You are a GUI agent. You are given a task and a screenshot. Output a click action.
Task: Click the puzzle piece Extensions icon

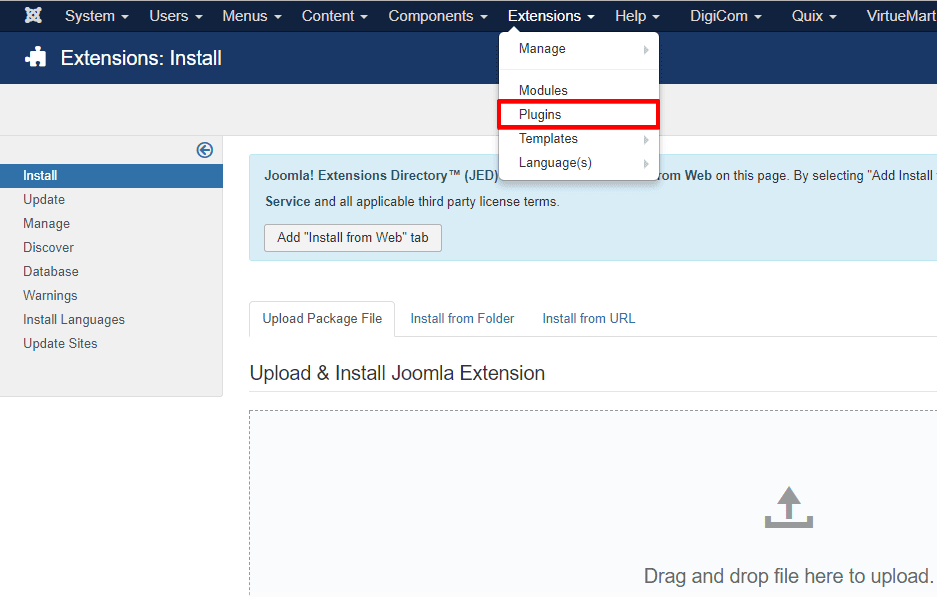coord(36,58)
